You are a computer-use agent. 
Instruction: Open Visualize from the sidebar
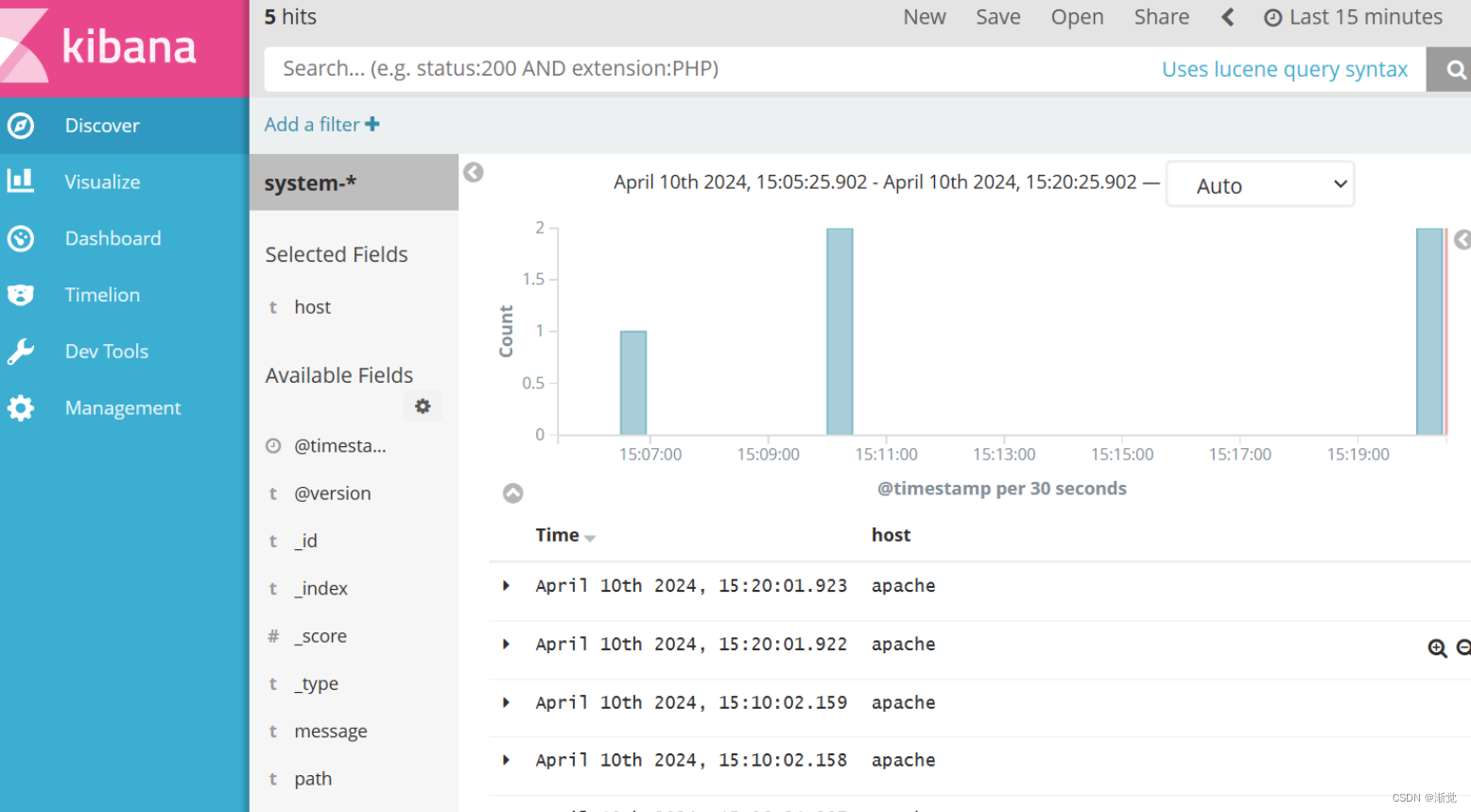(x=124, y=181)
